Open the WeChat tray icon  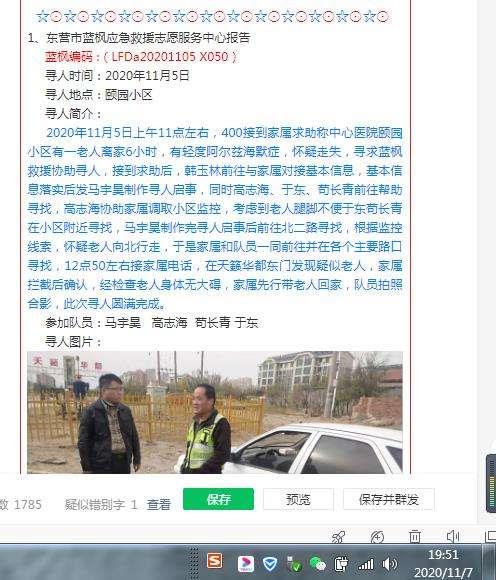[317, 564]
